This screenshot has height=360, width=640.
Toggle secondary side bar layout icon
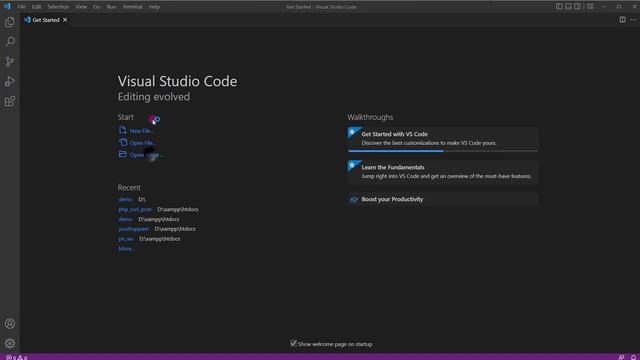(x=577, y=7)
